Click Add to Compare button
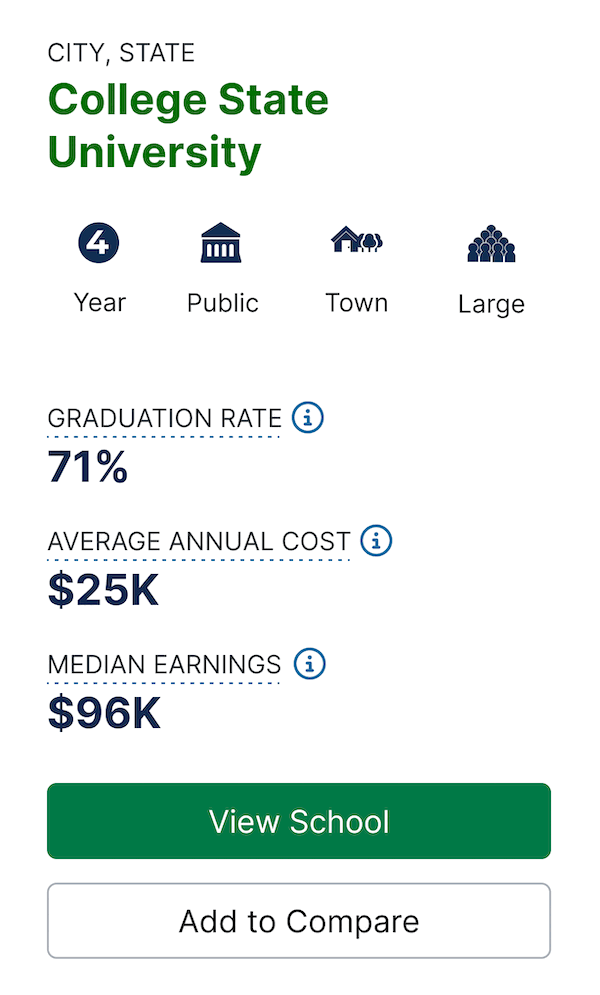This screenshot has height=995, width=600. point(299,921)
